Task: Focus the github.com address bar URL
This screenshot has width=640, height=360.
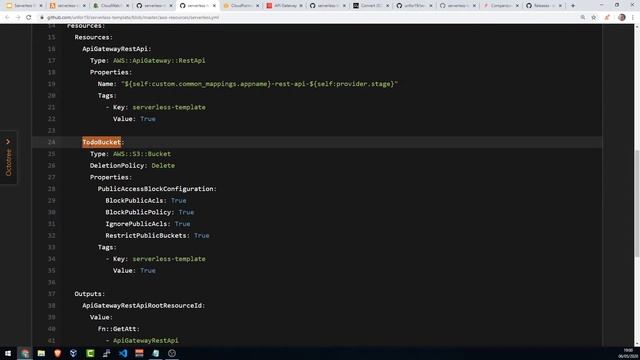Action: pos(133,18)
